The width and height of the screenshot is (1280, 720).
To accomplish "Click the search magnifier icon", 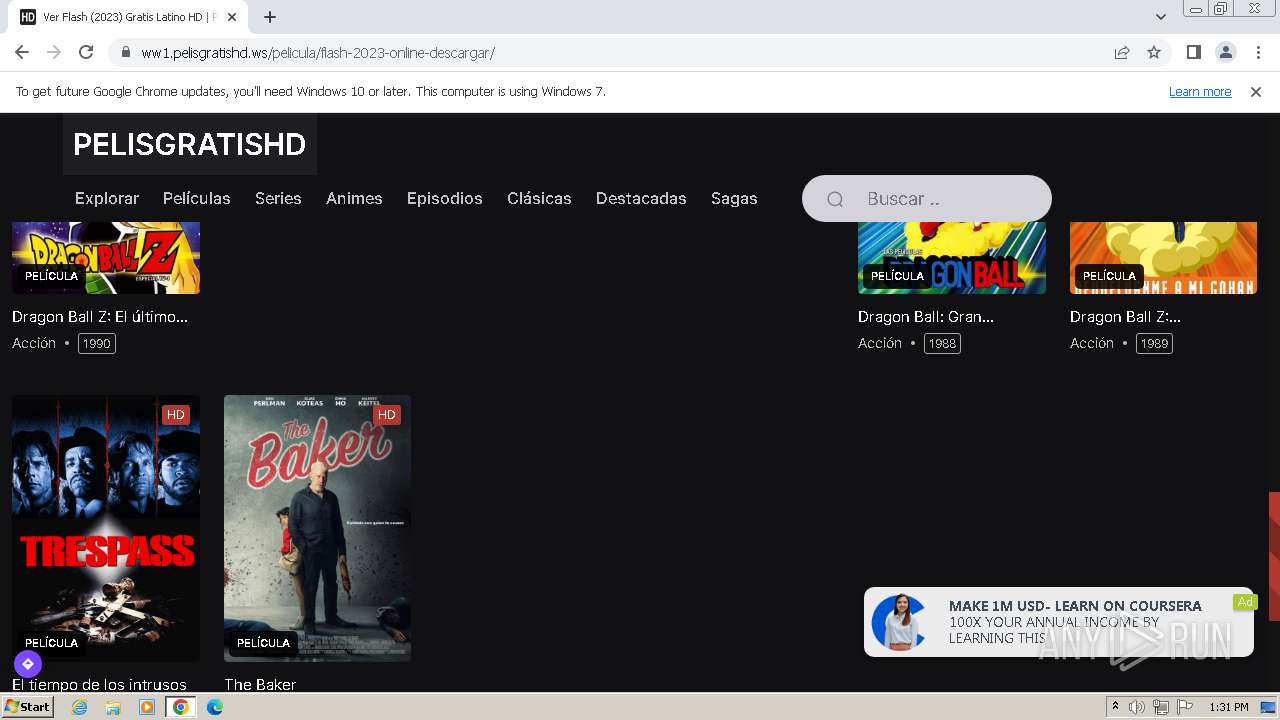I will [835, 199].
